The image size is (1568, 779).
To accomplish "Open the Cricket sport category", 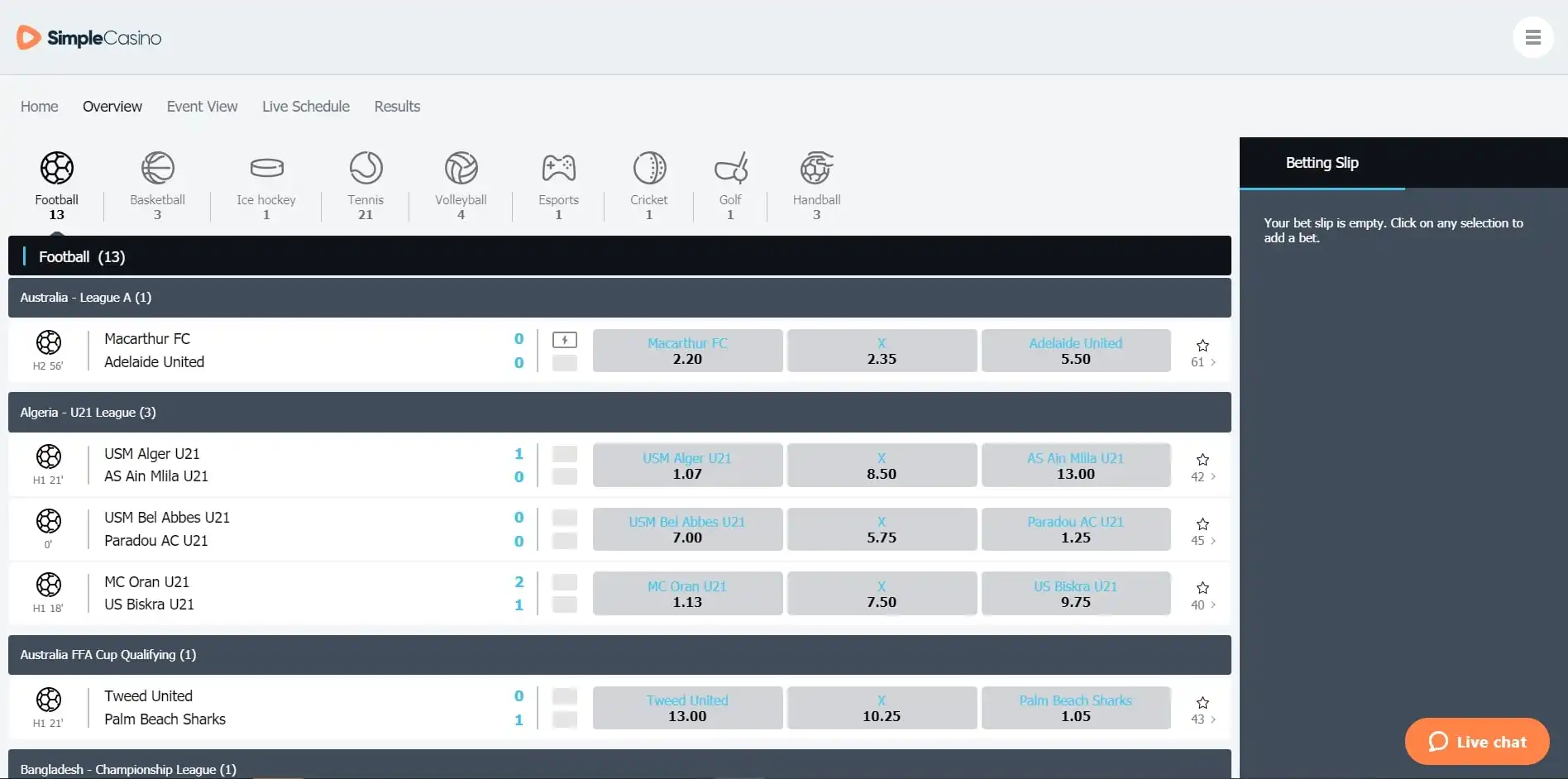I will tap(649, 169).
